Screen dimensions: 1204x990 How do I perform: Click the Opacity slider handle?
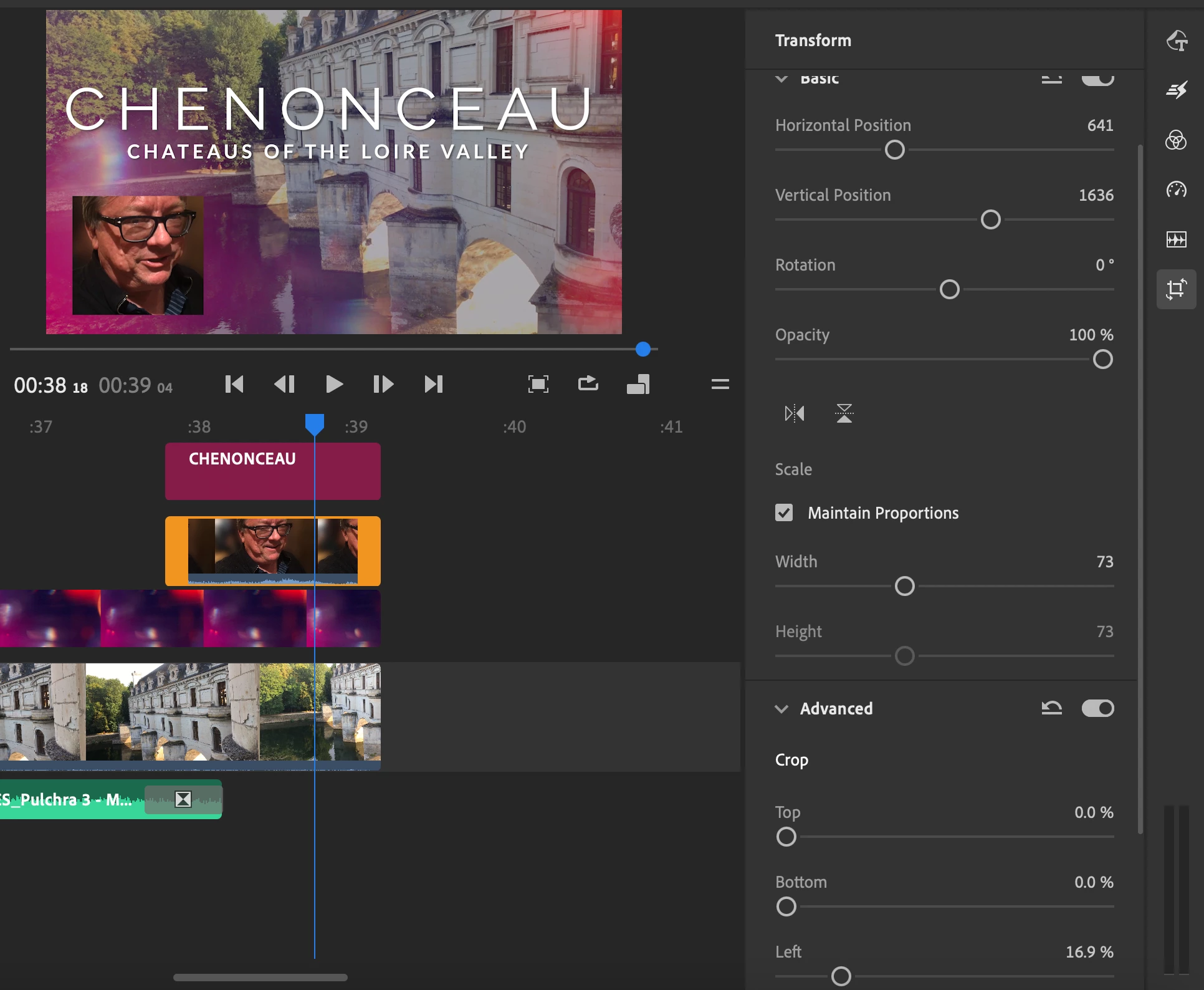click(x=1103, y=360)
